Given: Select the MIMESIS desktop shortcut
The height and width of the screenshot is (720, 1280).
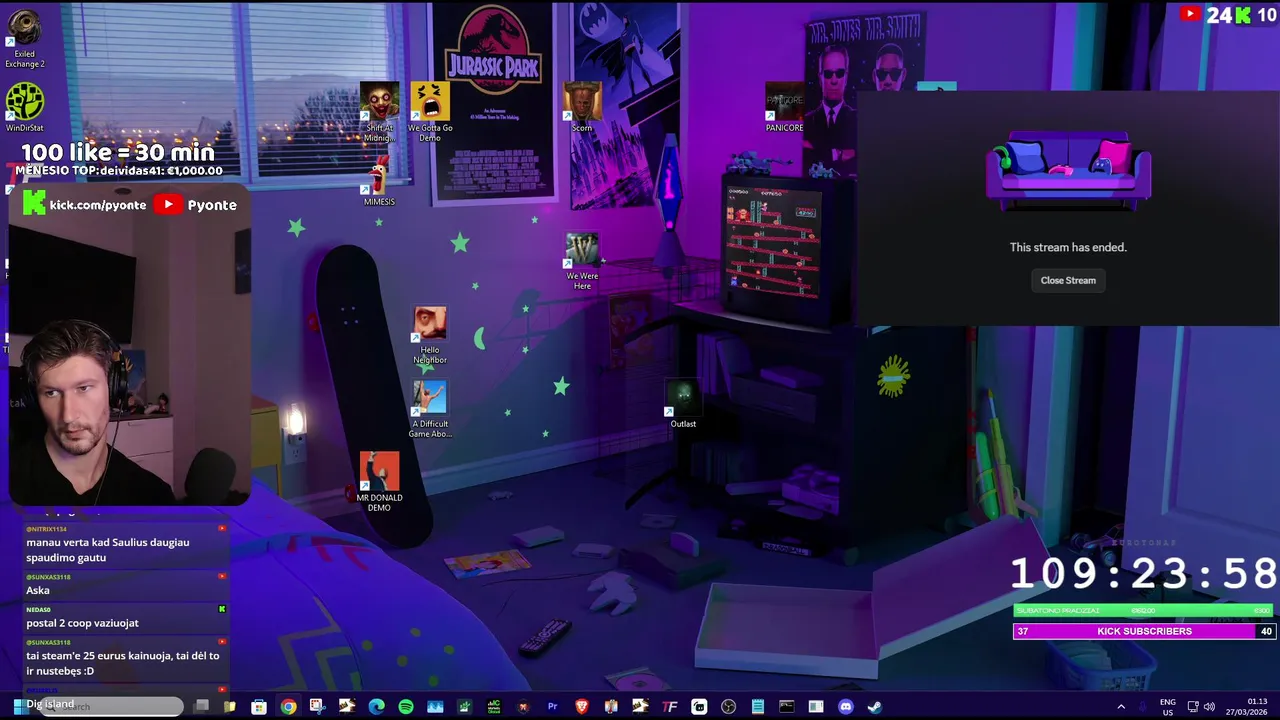Looking at the screenshot, I should point(379,181).
